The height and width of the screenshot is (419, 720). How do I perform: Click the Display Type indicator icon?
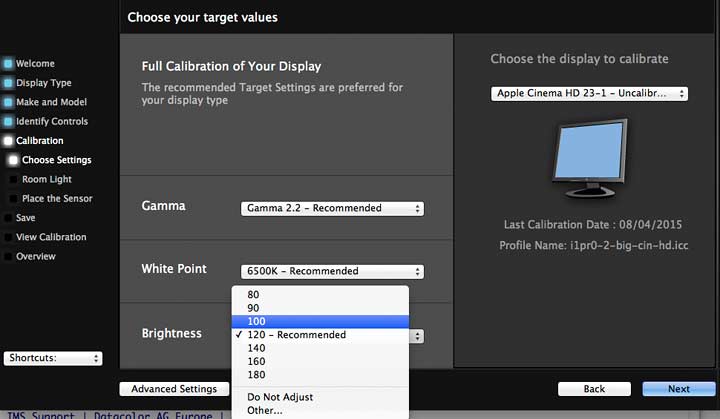click(8, 83)
